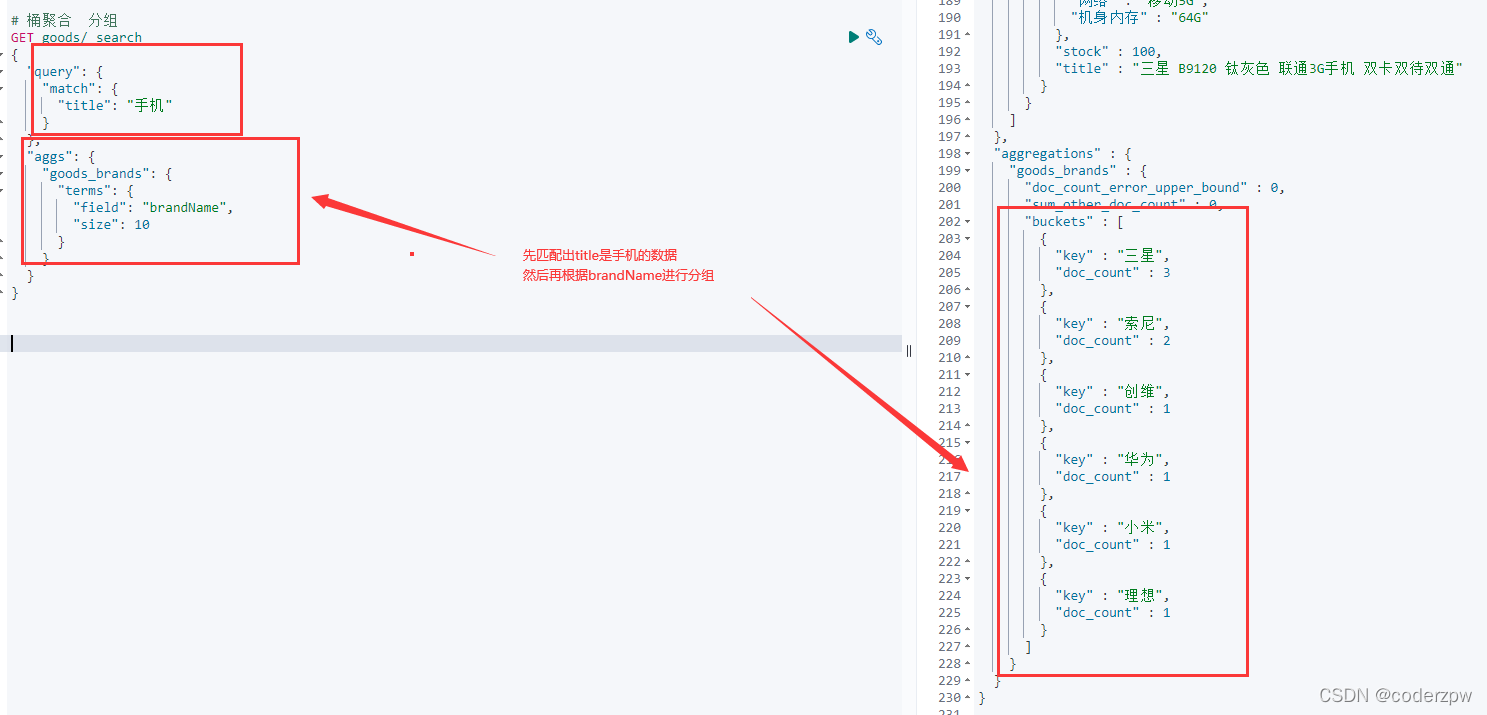Click the "key" : "小米" bucket line

(x=1112, y=528)
